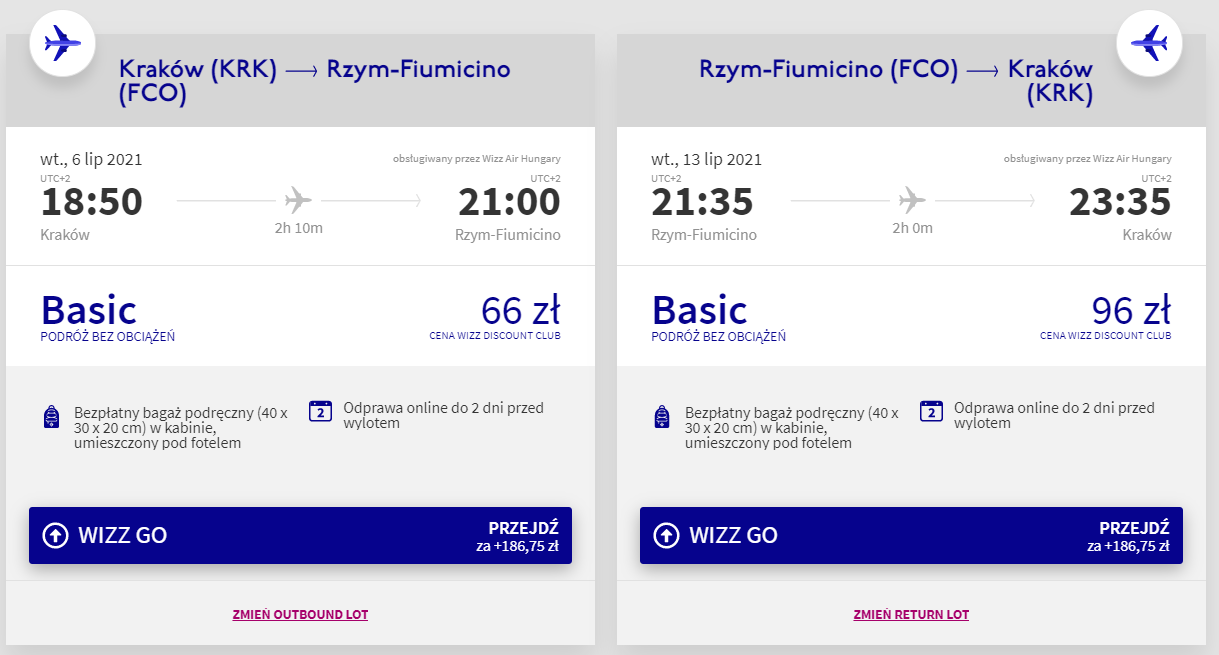The image size is (1219, 655).
Task: Click the backpack icon on return card
Action: [x=662, y=418]
